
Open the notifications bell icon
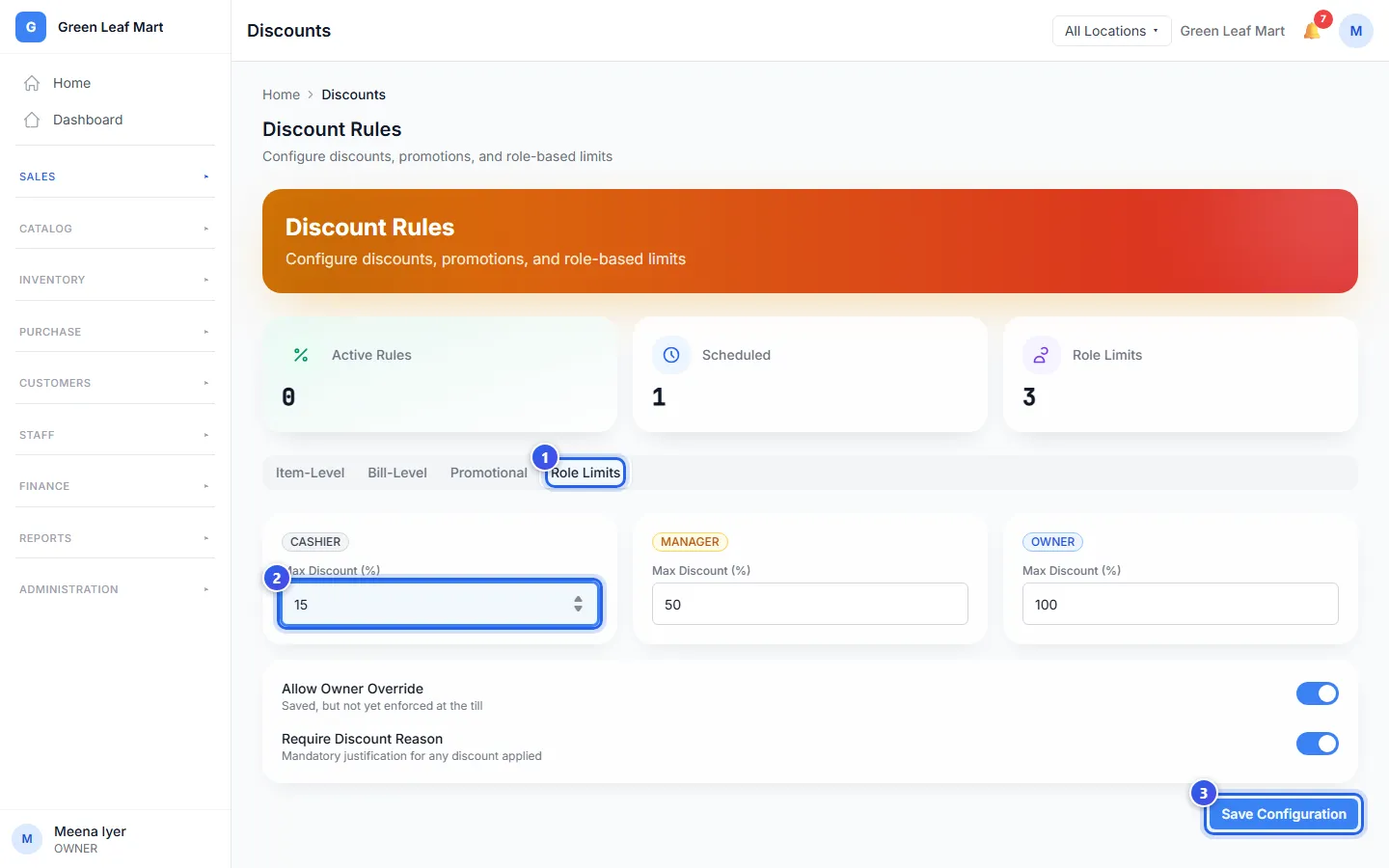[x=1312, y=31]
